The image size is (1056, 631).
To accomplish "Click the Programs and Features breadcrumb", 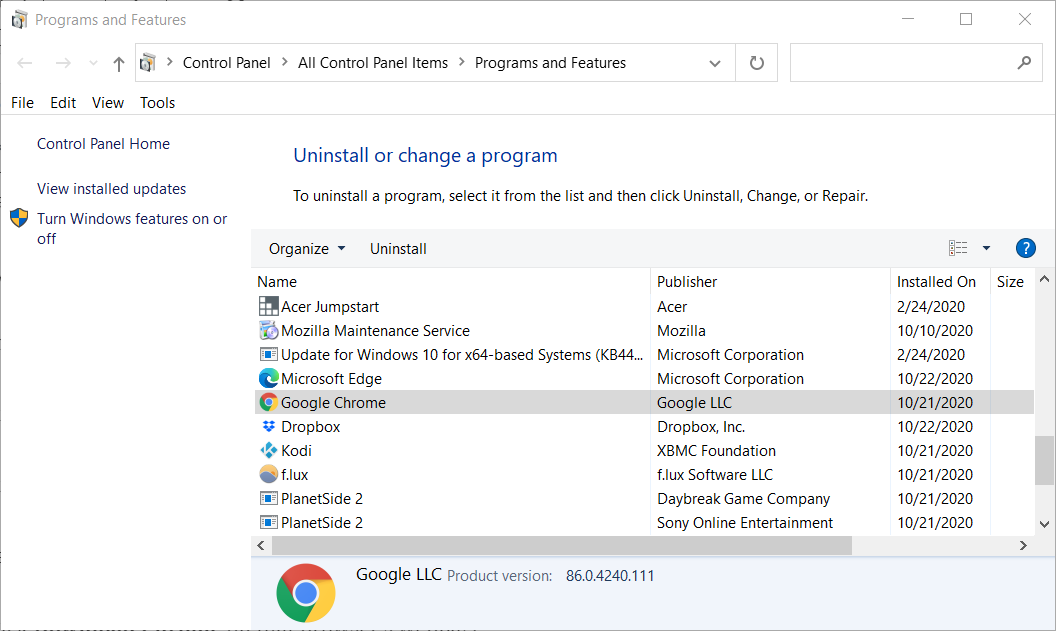I will tap(550, 63).
